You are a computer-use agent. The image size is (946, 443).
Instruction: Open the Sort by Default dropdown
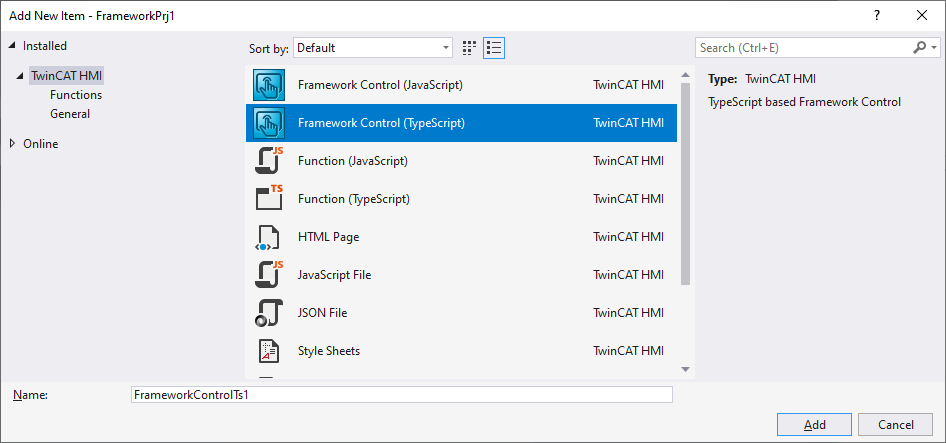373,48
